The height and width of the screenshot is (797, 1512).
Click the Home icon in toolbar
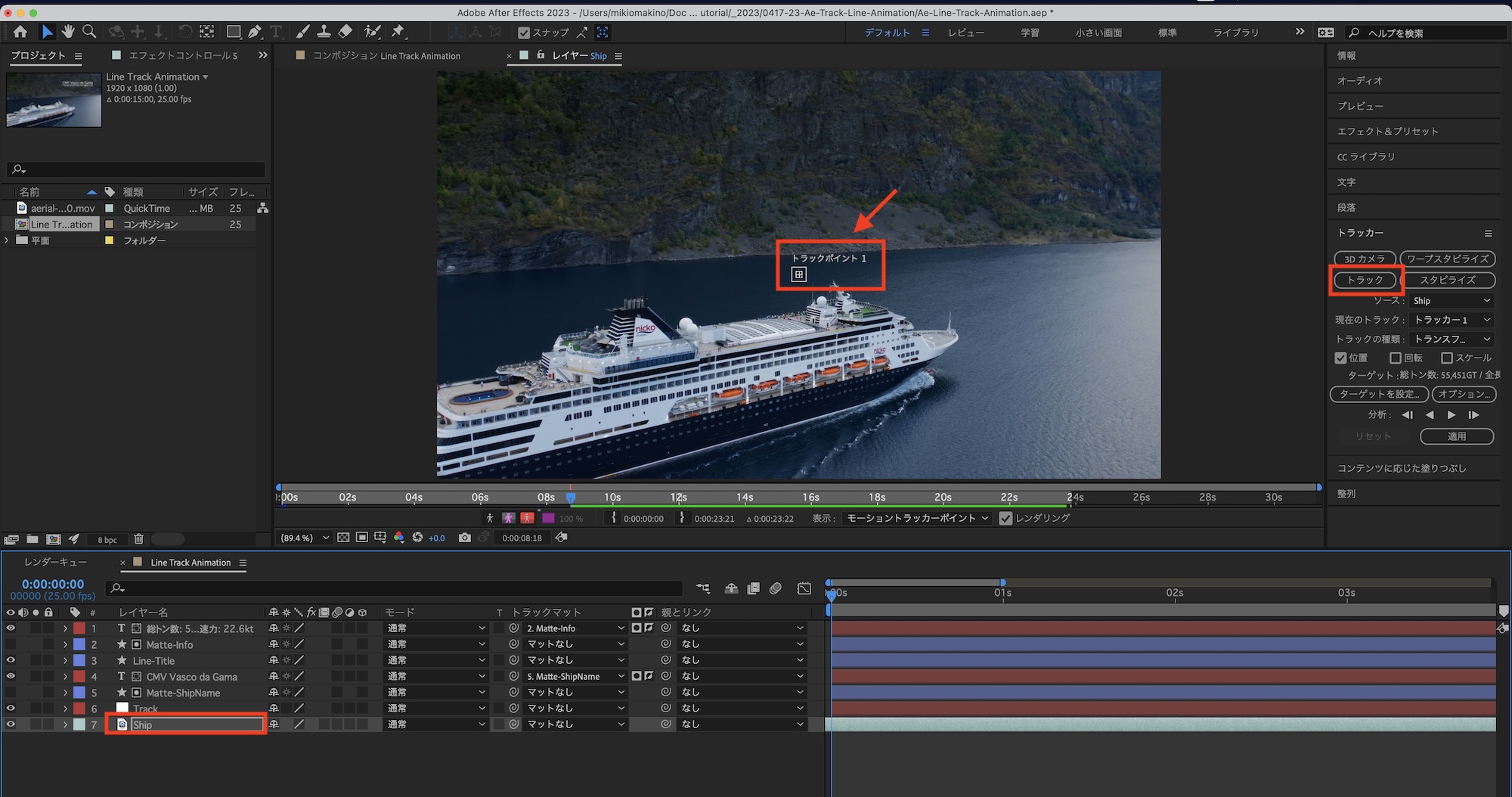click(x=20, y=32)
